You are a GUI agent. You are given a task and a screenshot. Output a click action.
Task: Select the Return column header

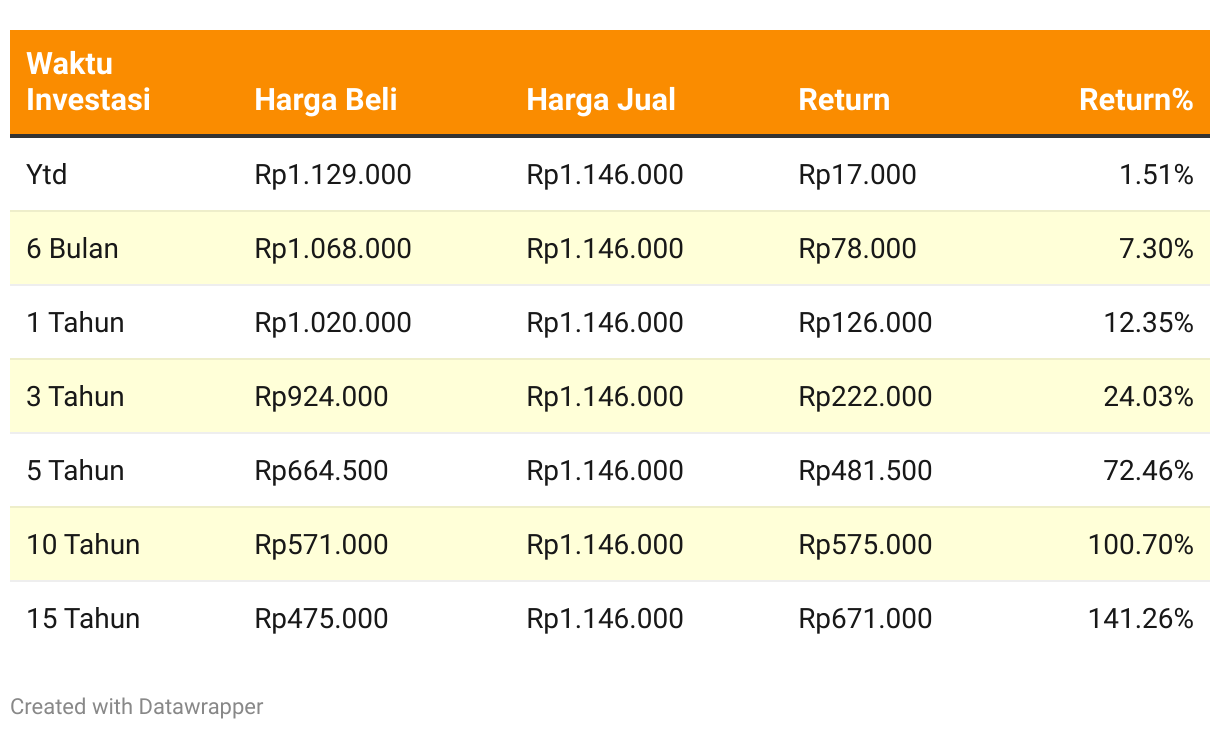(x=844, y=100)
